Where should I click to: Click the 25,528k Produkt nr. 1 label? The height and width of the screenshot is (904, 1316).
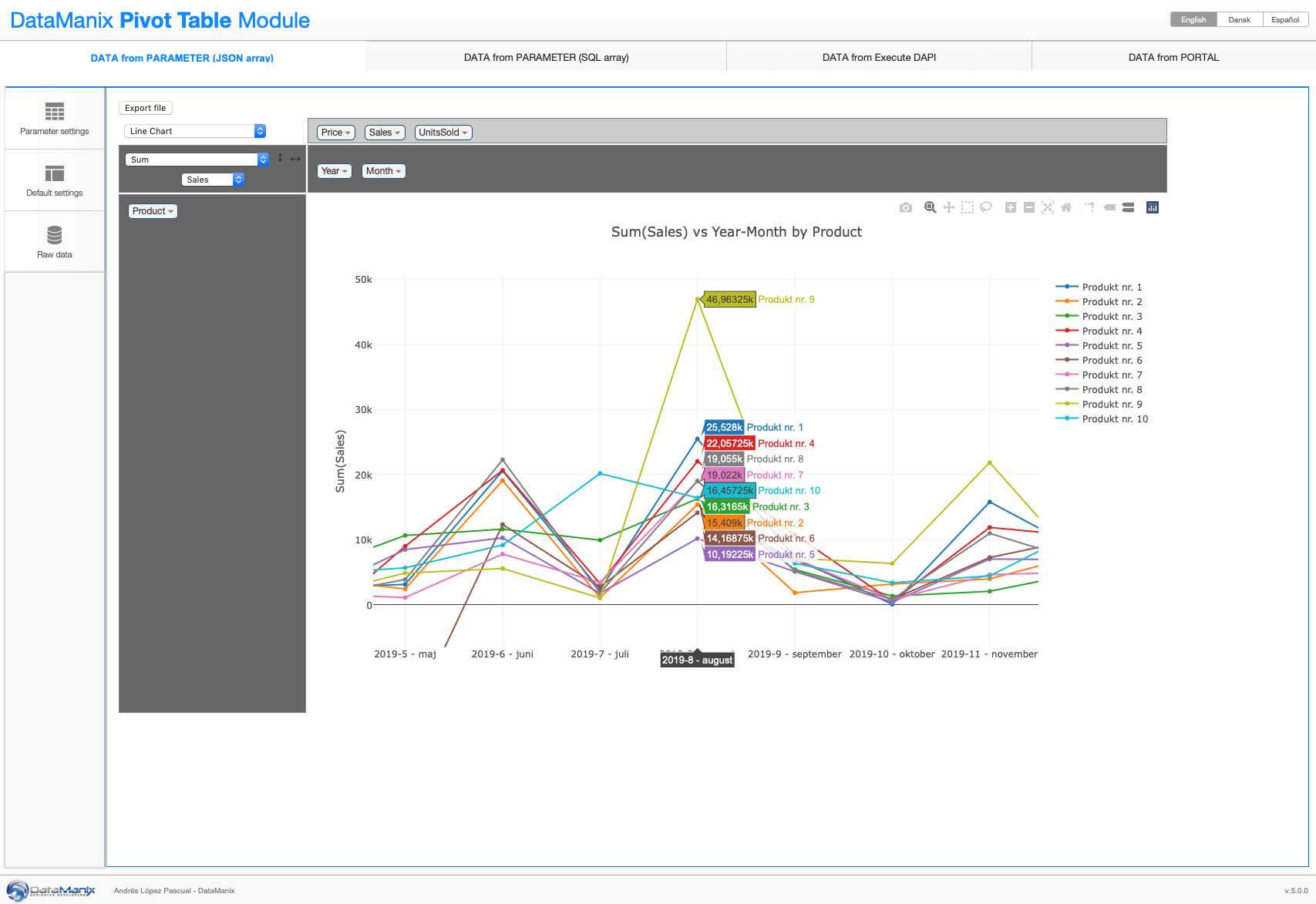tap(754, 427)
